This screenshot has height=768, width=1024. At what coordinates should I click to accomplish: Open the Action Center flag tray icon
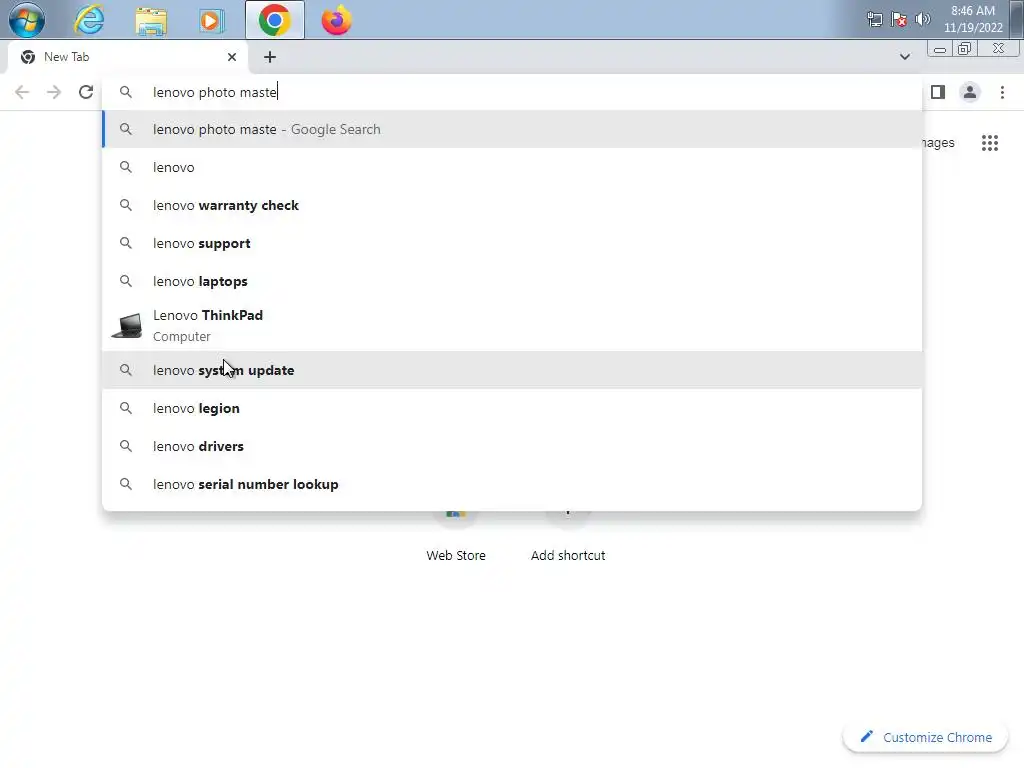pyautogui.click(x=899, y=19)
